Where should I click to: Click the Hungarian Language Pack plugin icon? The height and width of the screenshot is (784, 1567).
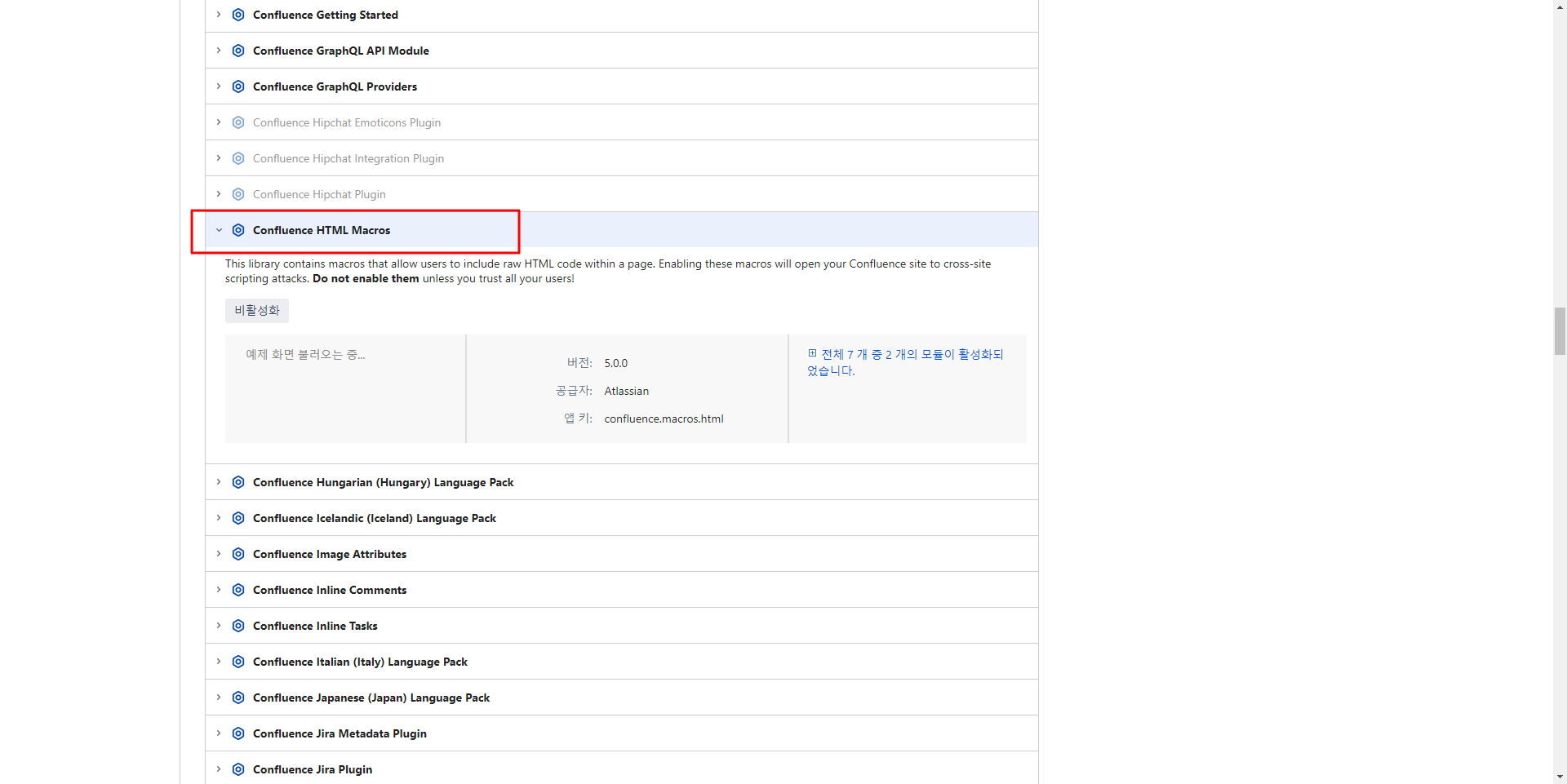pyautogui.click(x=238, y=482)
